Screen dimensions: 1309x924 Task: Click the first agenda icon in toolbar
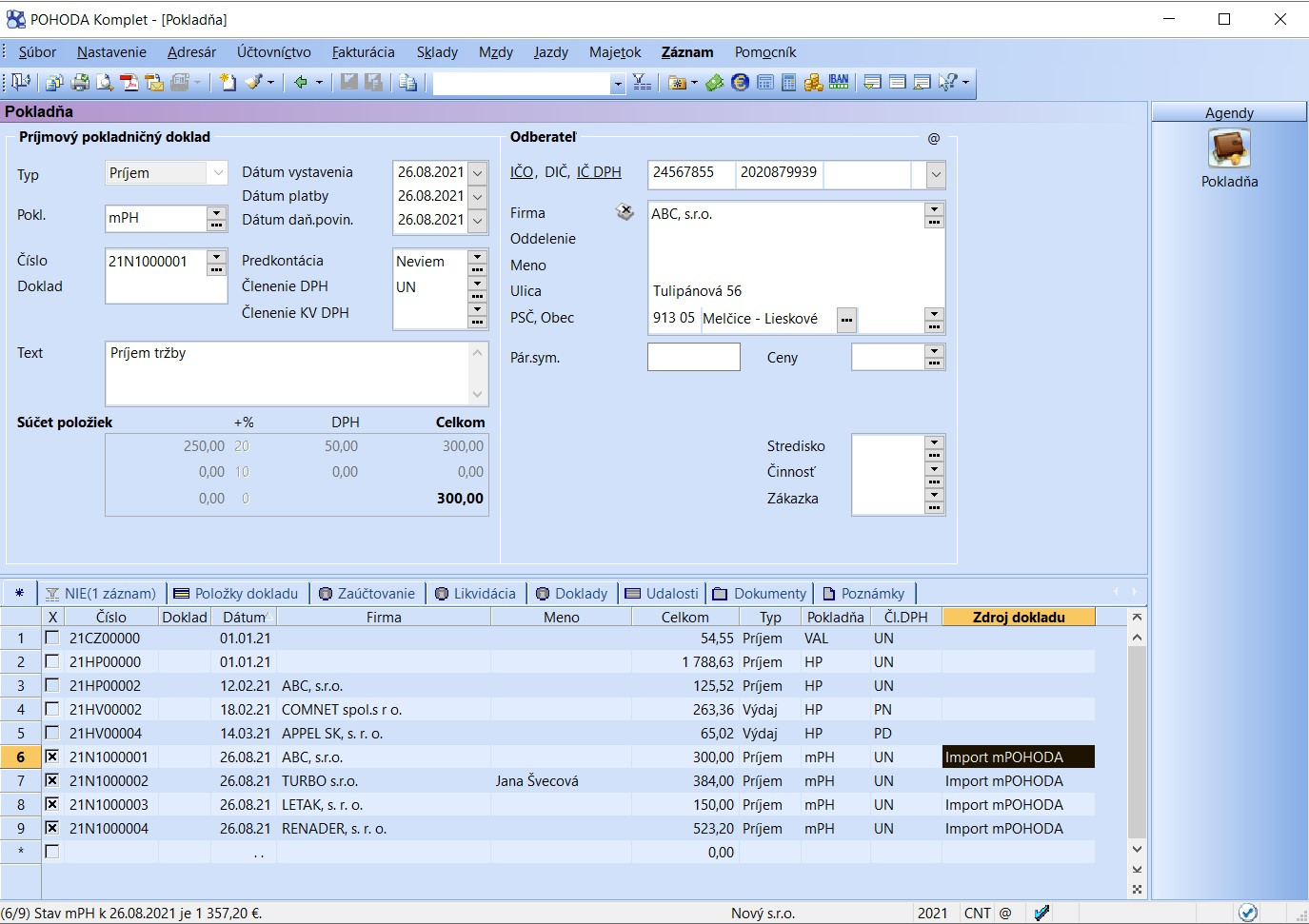(21, 83)
